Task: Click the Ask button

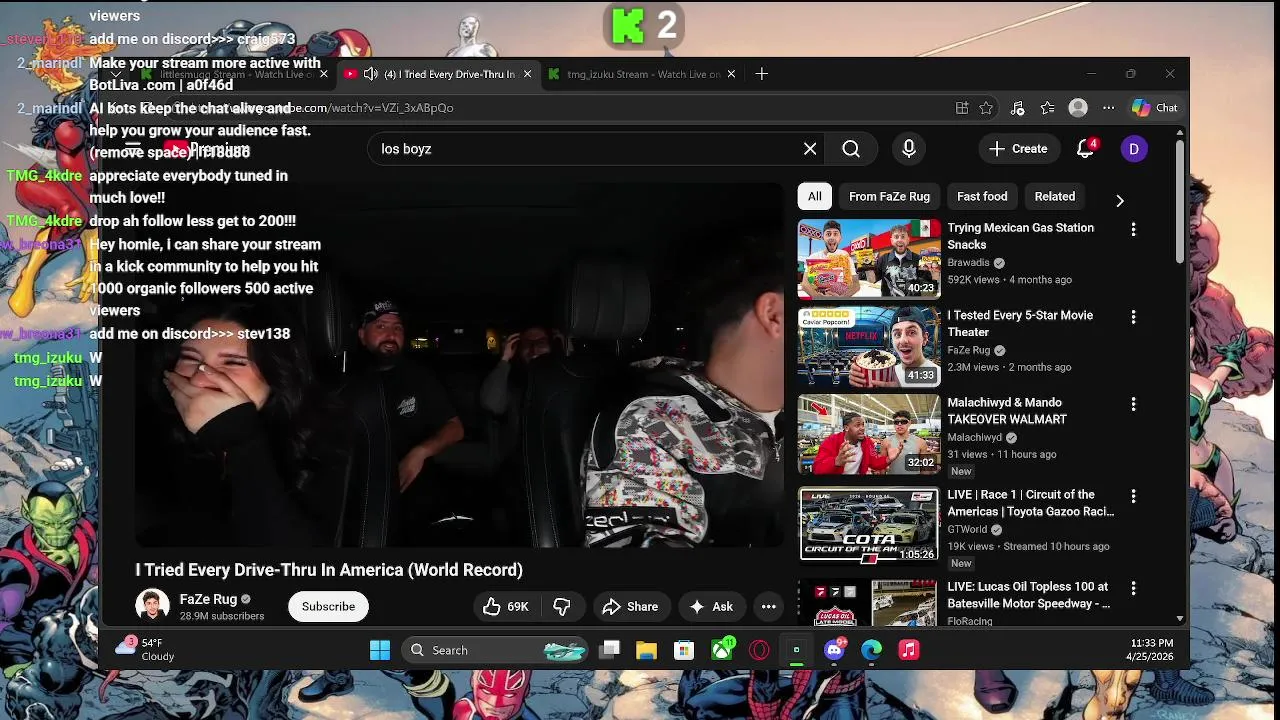Action: pos(711,606)
